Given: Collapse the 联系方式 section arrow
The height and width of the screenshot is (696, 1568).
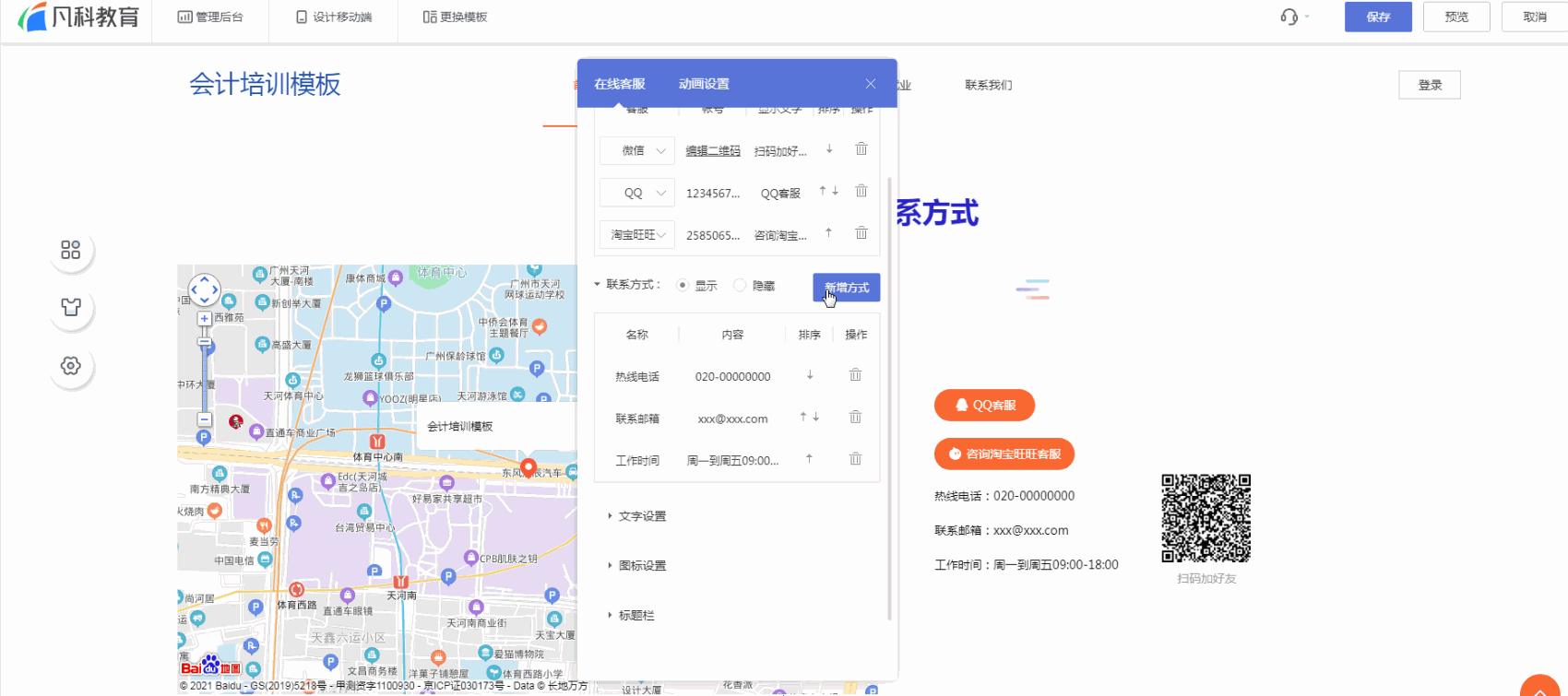Looking at the screenshot, I should 598,285.
